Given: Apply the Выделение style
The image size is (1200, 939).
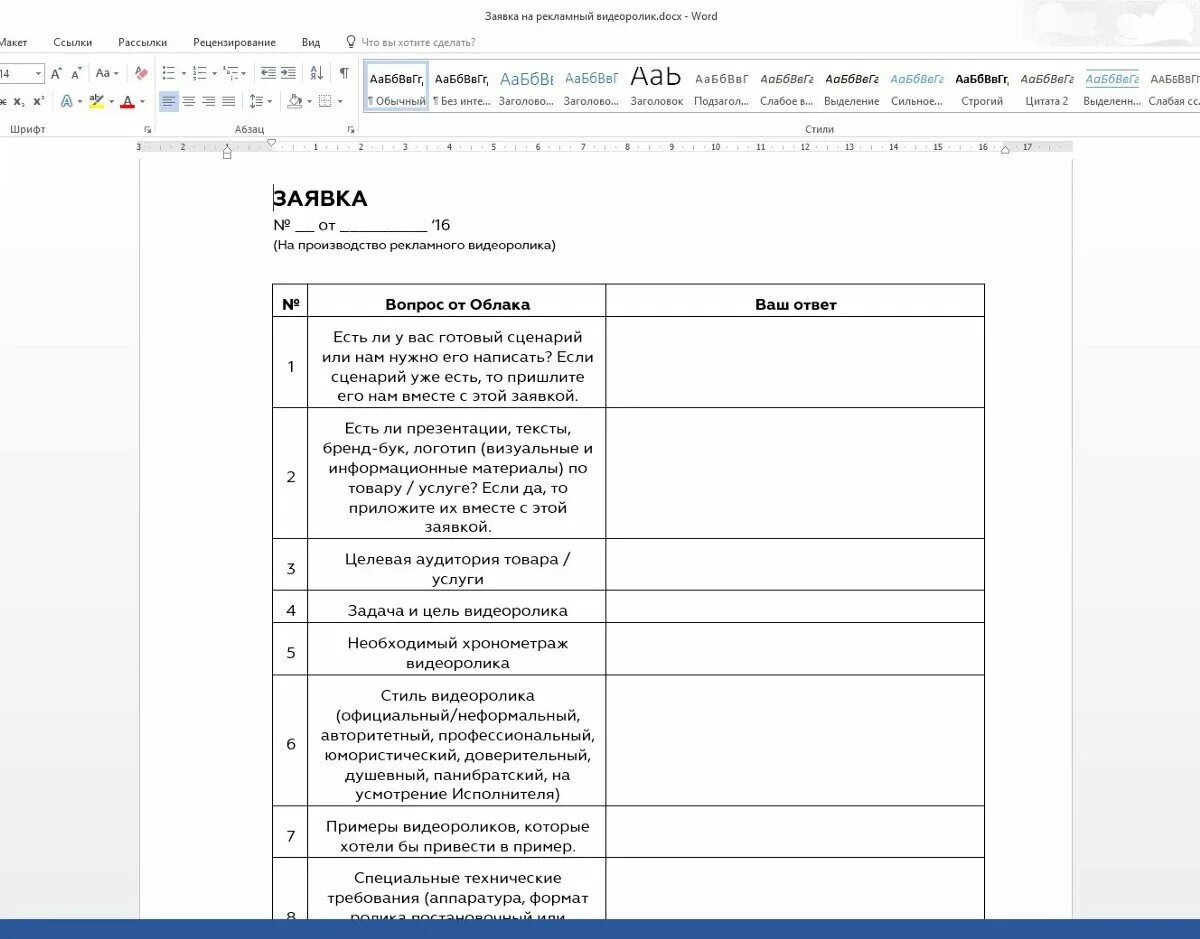Looking at the screenshot, I should [852, 87].
